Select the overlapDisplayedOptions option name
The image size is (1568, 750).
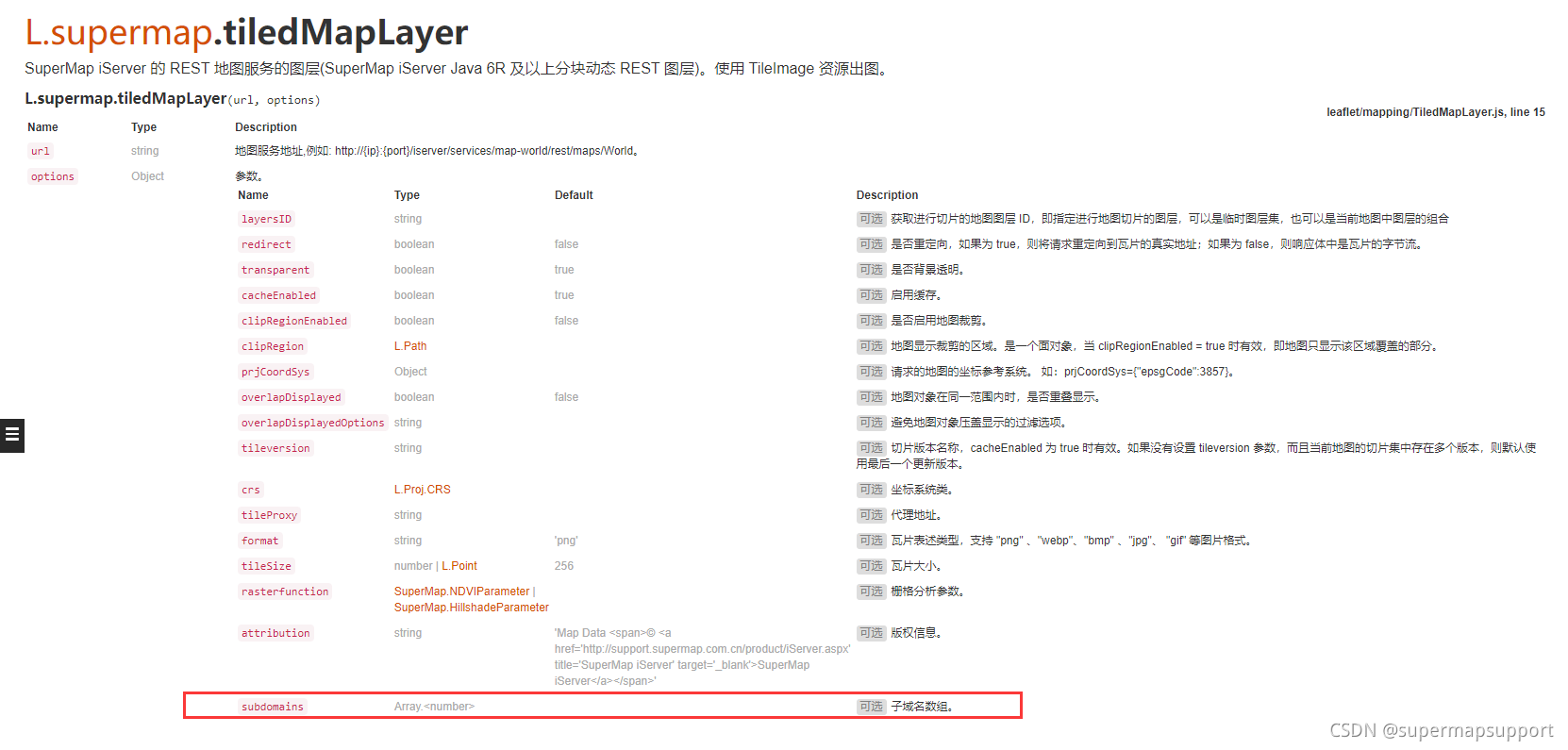313,423
